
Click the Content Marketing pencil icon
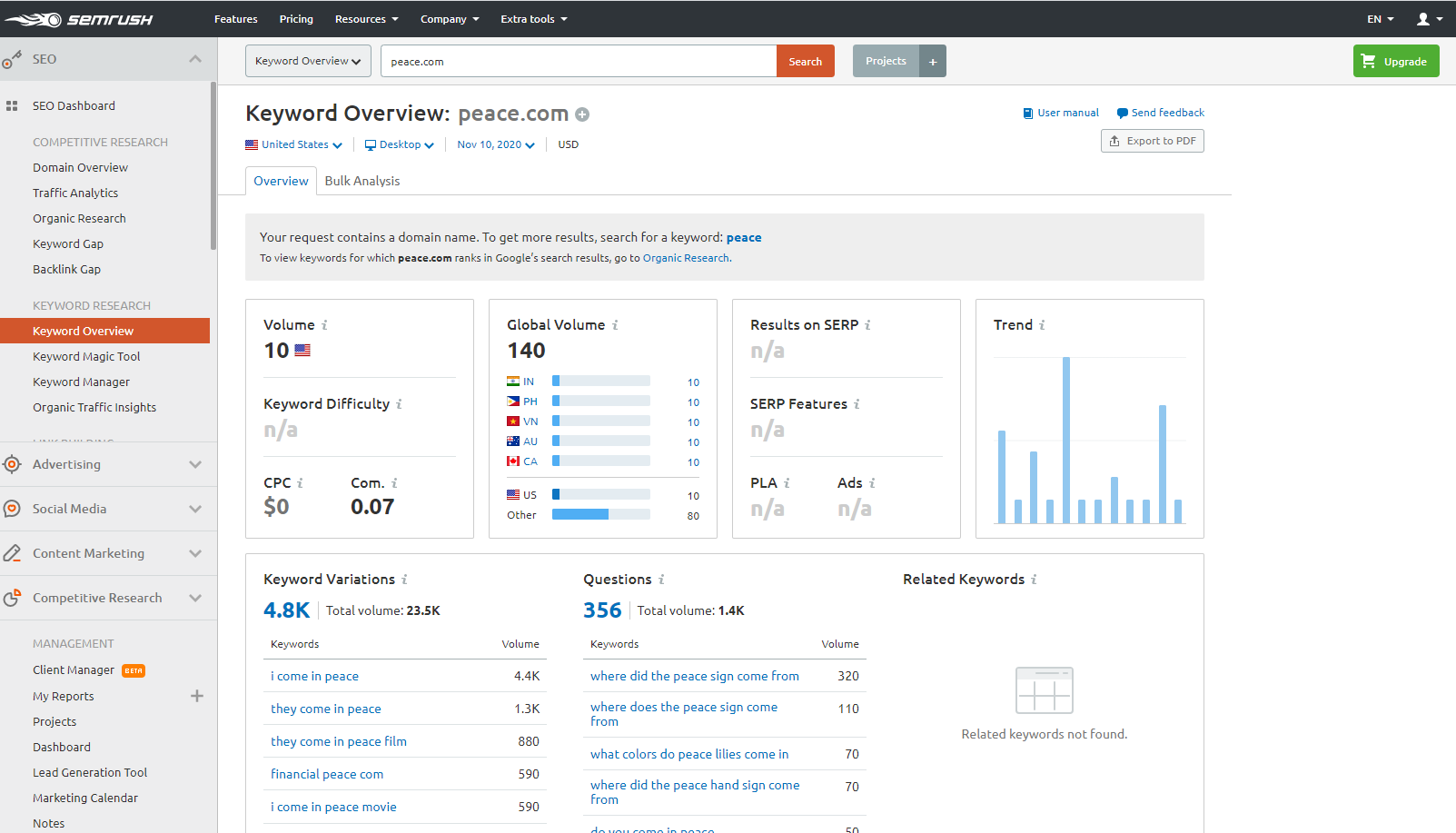coord(12,553)
